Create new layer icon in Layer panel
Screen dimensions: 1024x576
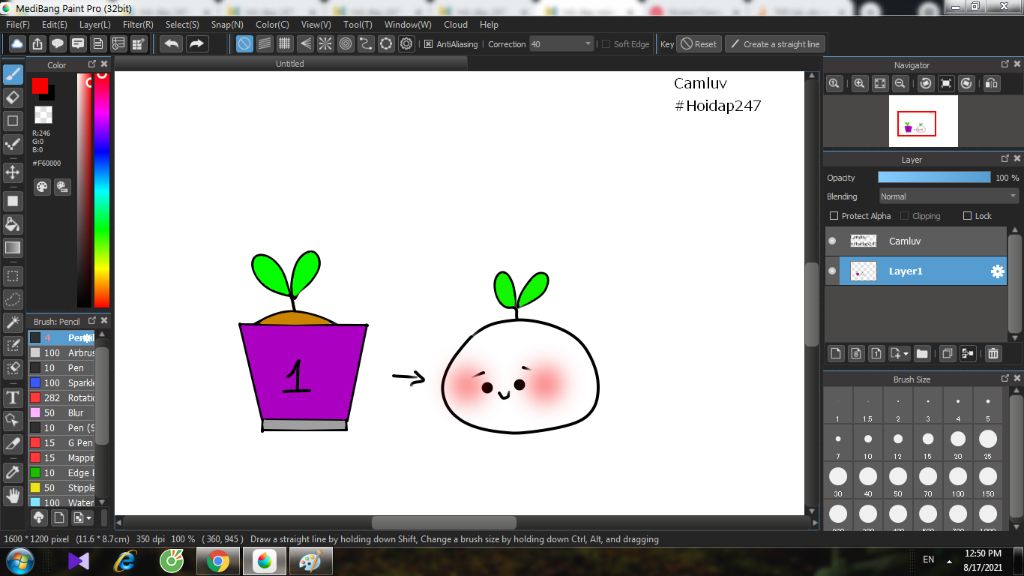[835, 353]
